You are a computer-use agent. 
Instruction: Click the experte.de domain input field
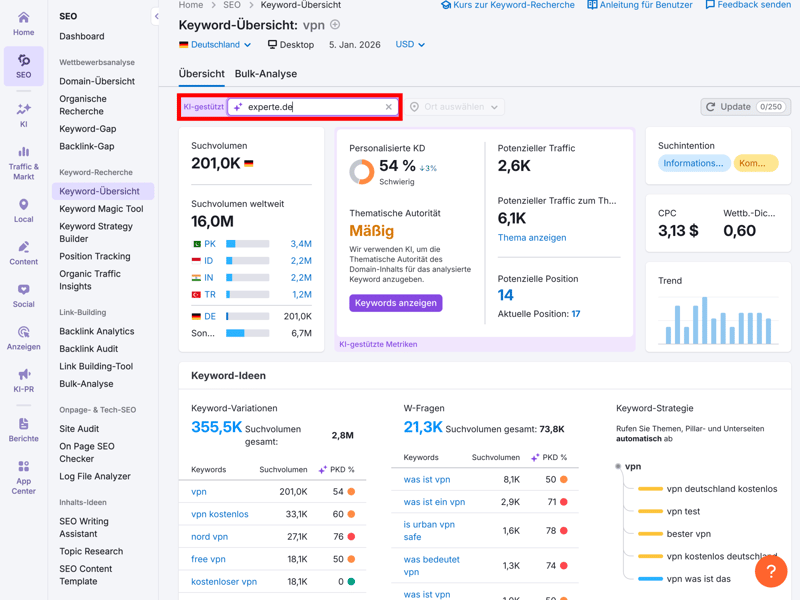click(x=312, y=107)
